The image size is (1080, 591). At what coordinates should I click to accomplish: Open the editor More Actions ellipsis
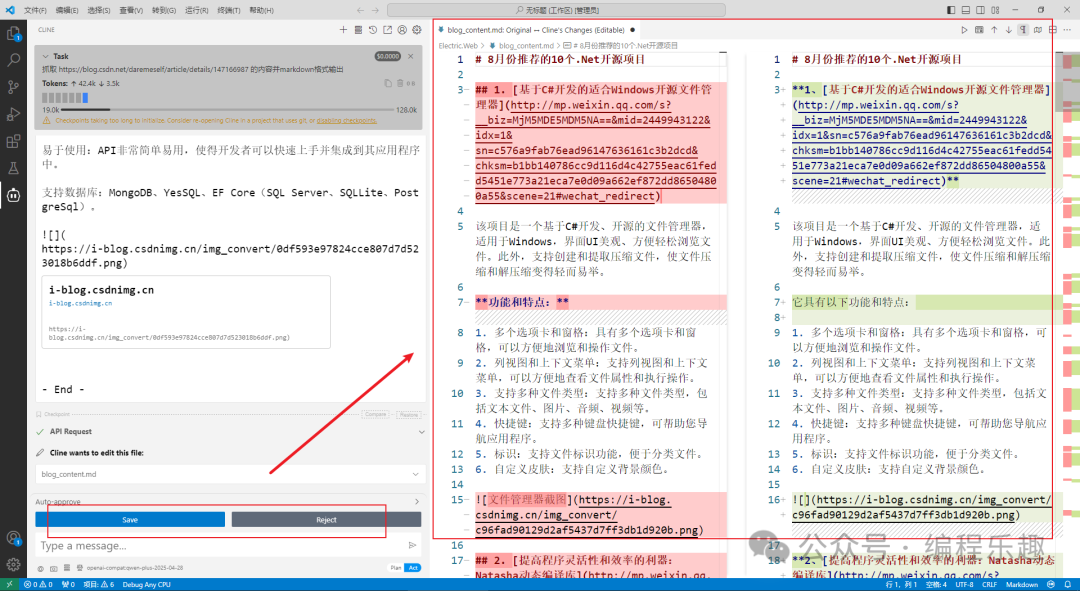pyautogui.click(x=1068, y=30)
